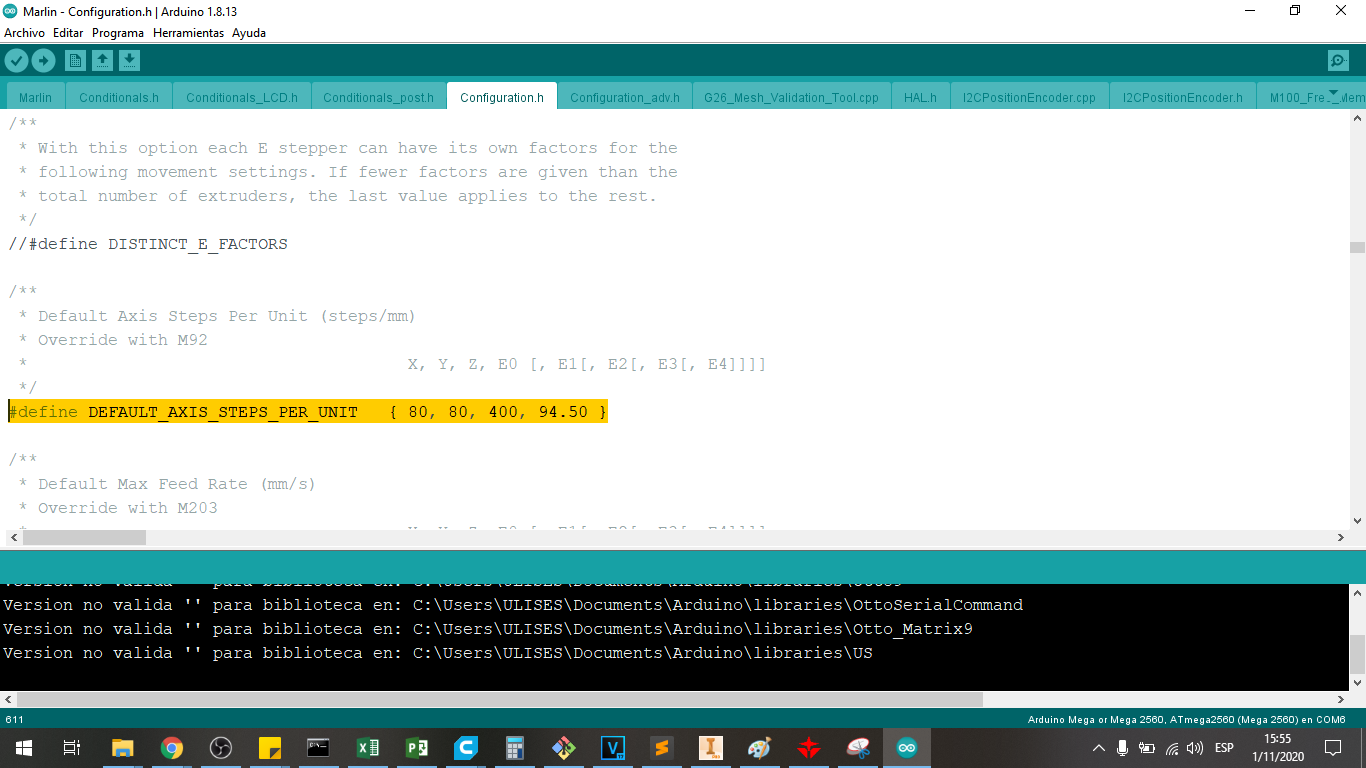1366x768 pixels.
Task: Open the Windows Start menu
Action: 23,748
